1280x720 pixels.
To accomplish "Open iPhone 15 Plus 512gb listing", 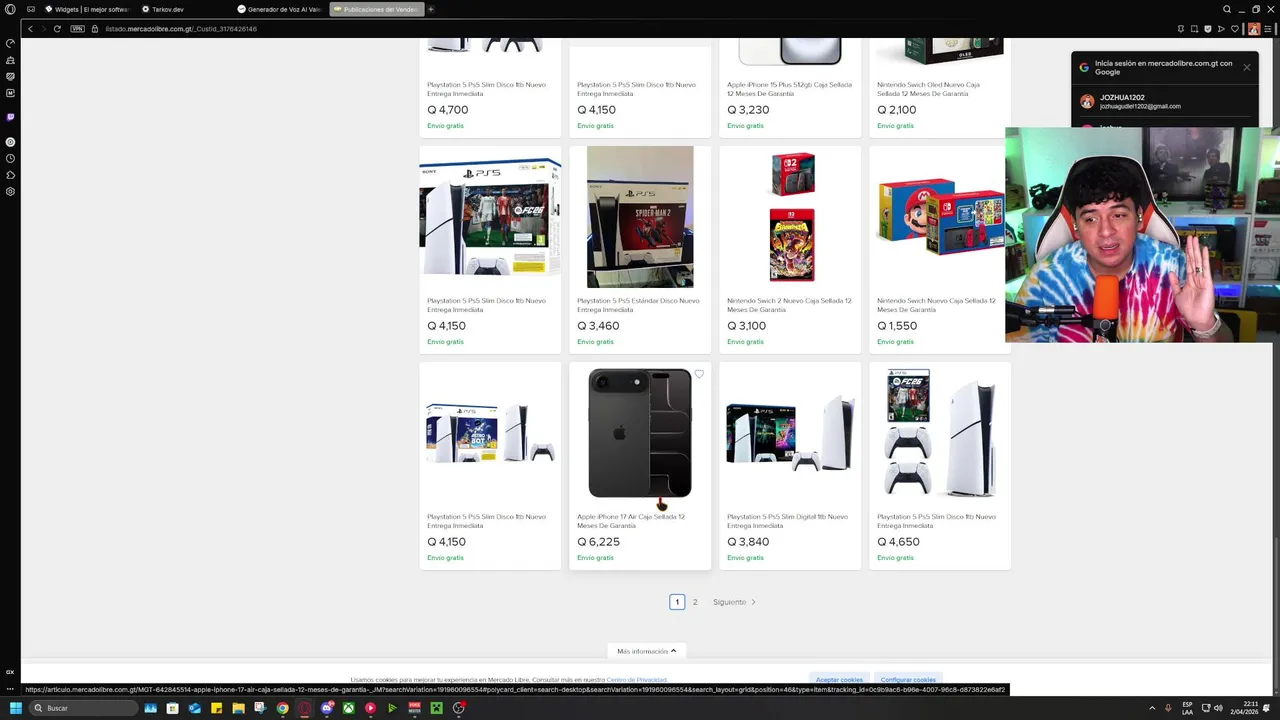I will click(790, 88).
